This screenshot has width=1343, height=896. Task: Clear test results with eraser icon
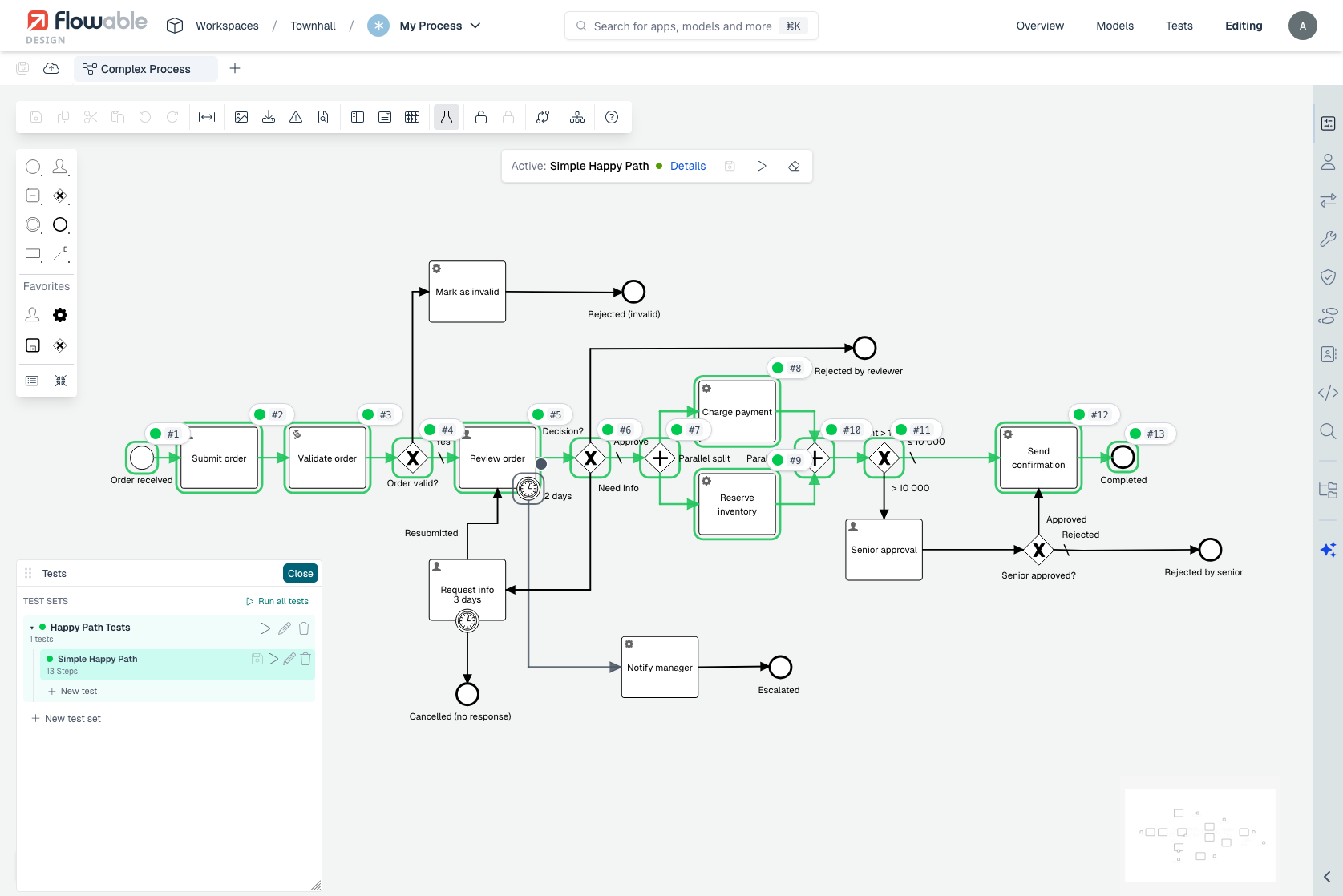[794, 166]
